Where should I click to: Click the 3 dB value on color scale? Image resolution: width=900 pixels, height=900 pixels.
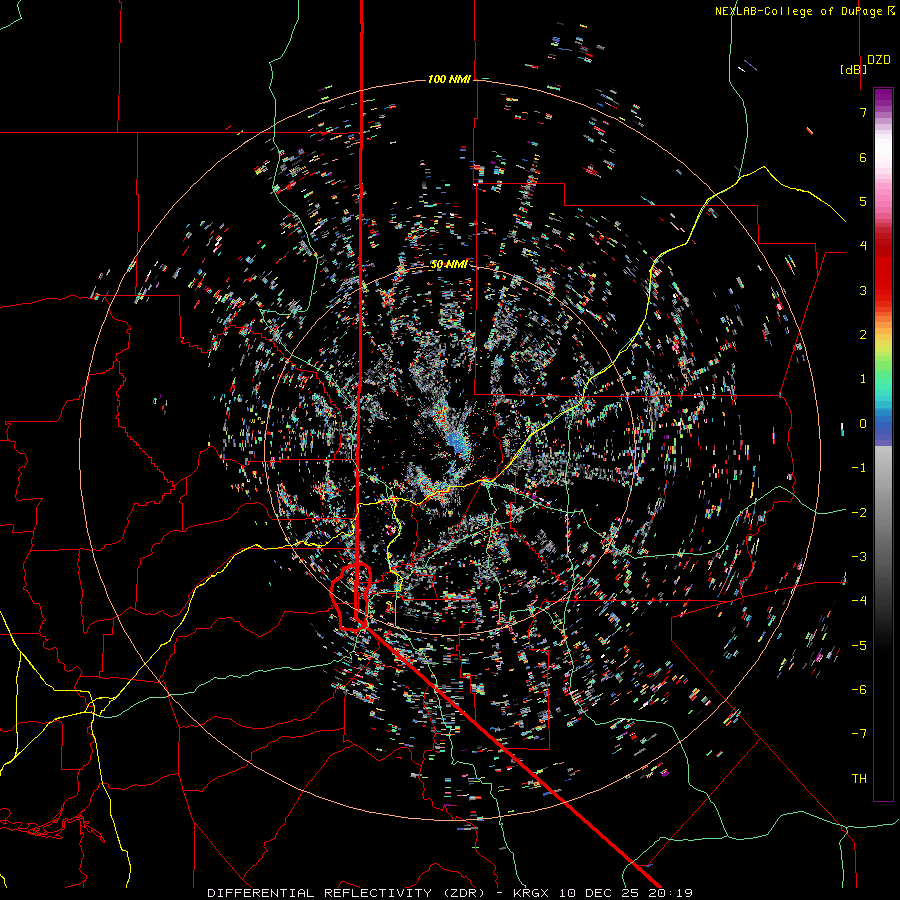click(x=863, y=290)
